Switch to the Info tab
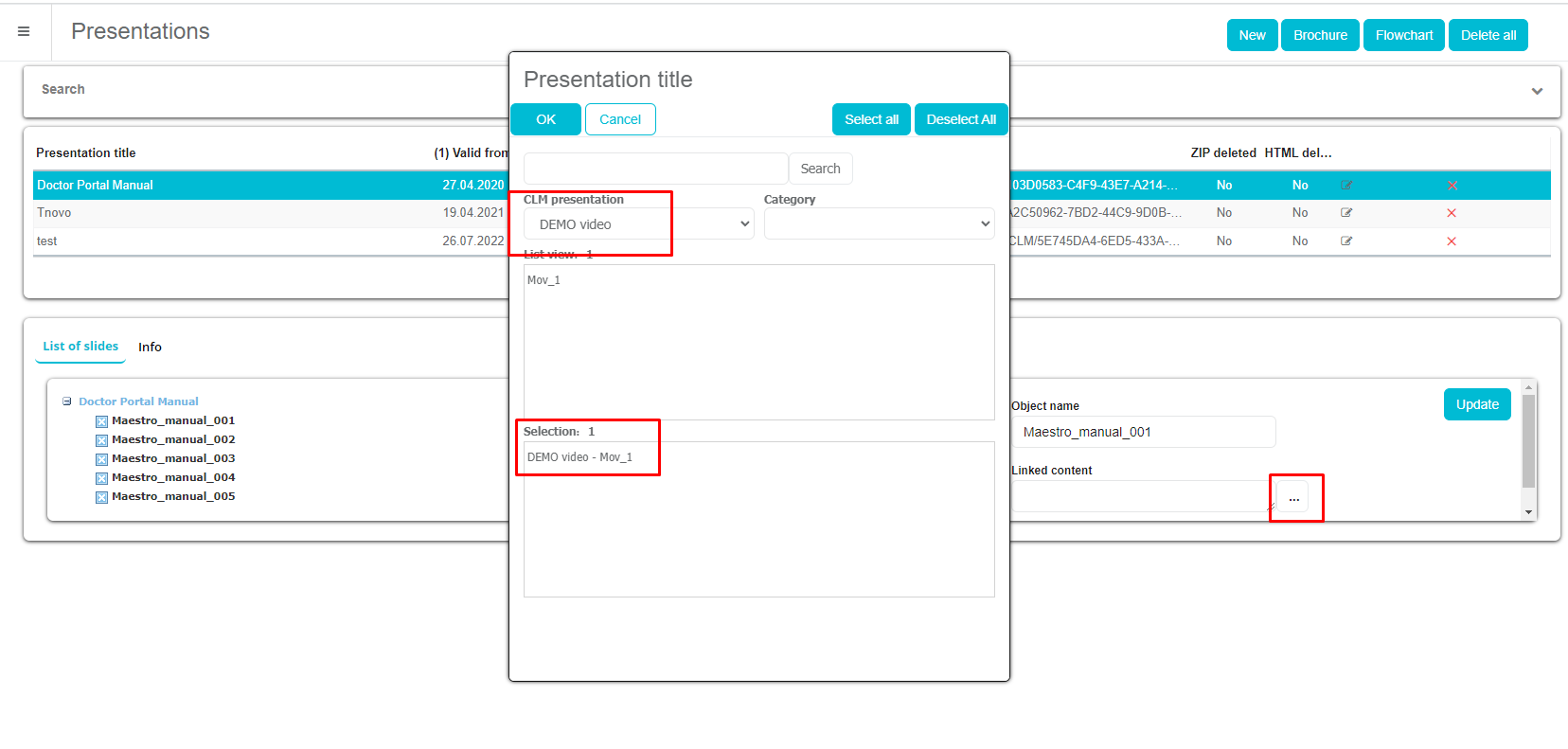Viewport: 1568px width, 749px height. tap(150, 348)
